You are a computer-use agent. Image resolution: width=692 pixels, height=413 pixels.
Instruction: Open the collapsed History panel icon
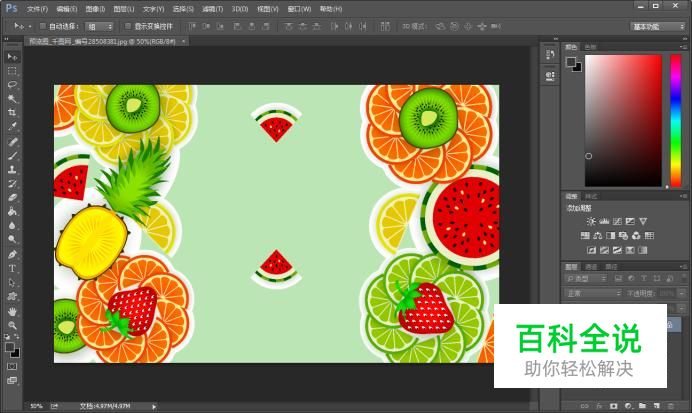550,55
